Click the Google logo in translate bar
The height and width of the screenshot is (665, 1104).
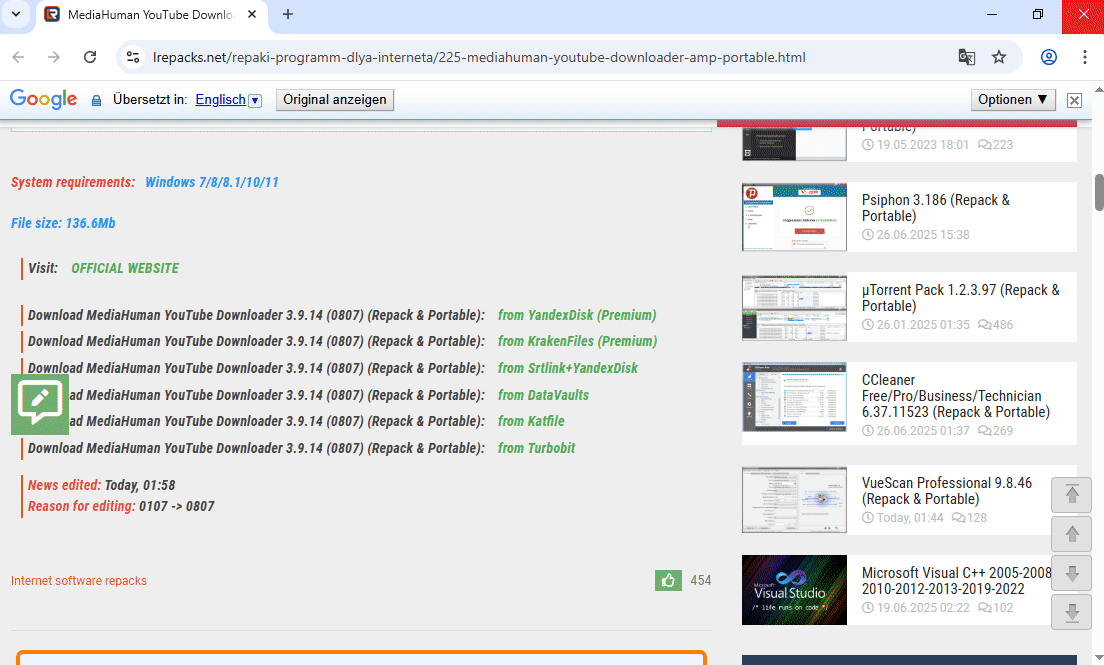tap(44, 99)
